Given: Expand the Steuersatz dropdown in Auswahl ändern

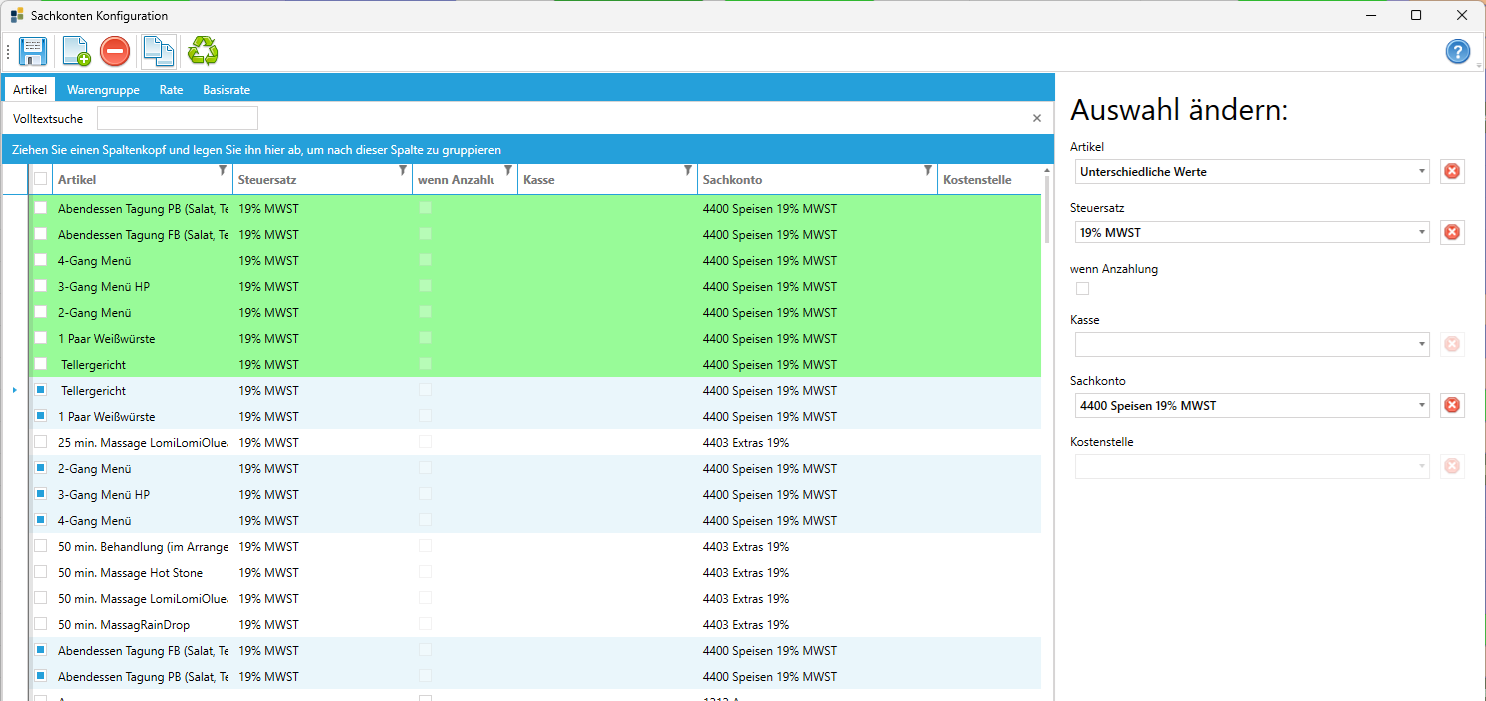Looking at the screenshot, I should tap(1422, 233).
